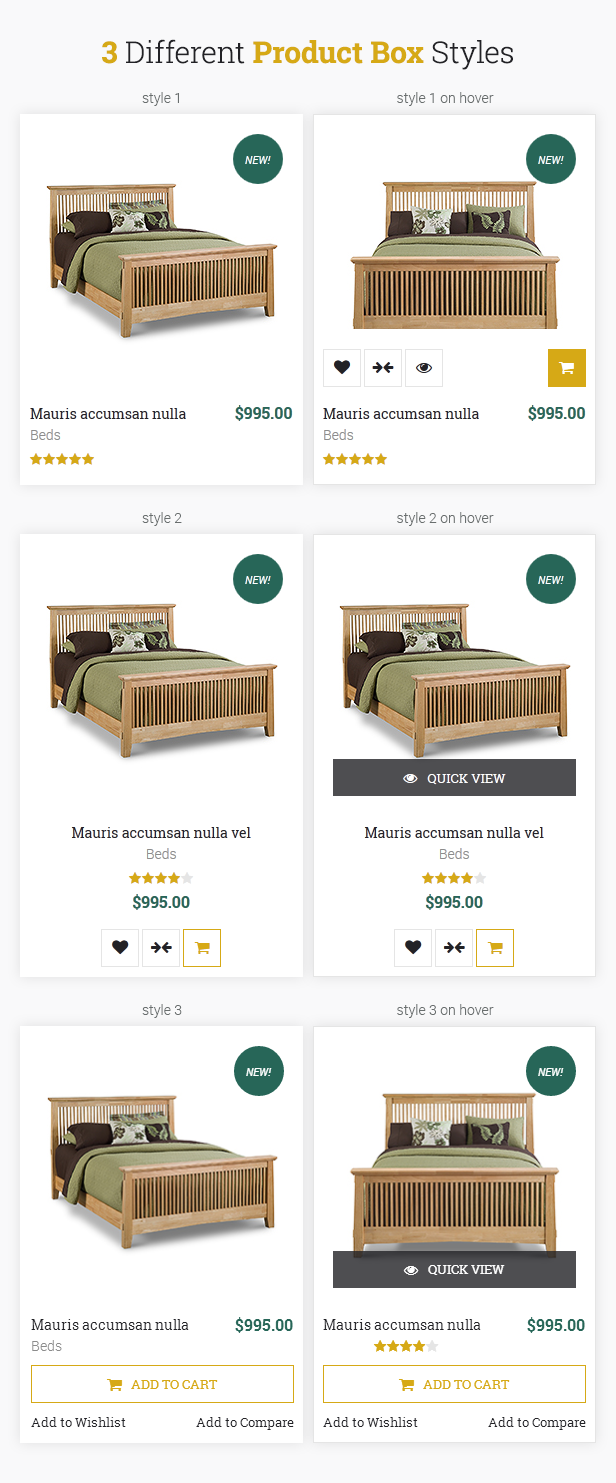Click Add to Wishlist link in style 3 box

tap(79, 1422)
